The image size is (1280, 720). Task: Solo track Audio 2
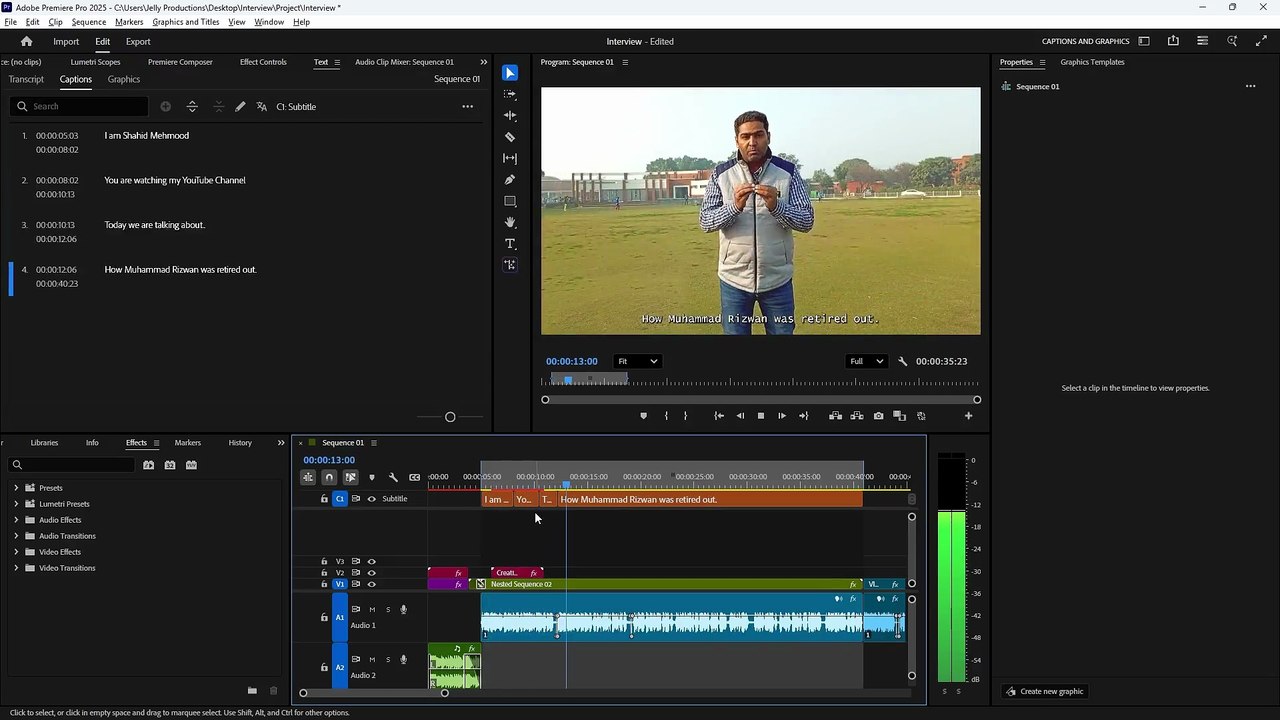(x=388, y=659)
